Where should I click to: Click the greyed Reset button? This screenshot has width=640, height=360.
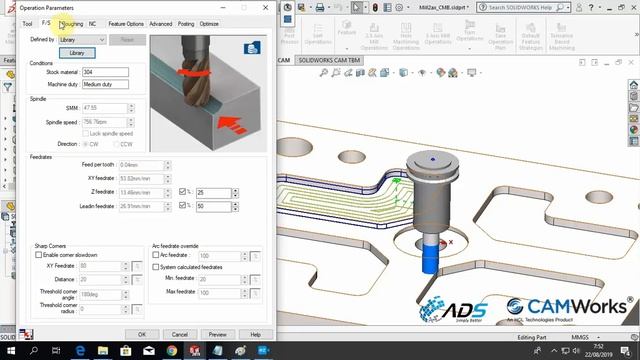point(127,40)
